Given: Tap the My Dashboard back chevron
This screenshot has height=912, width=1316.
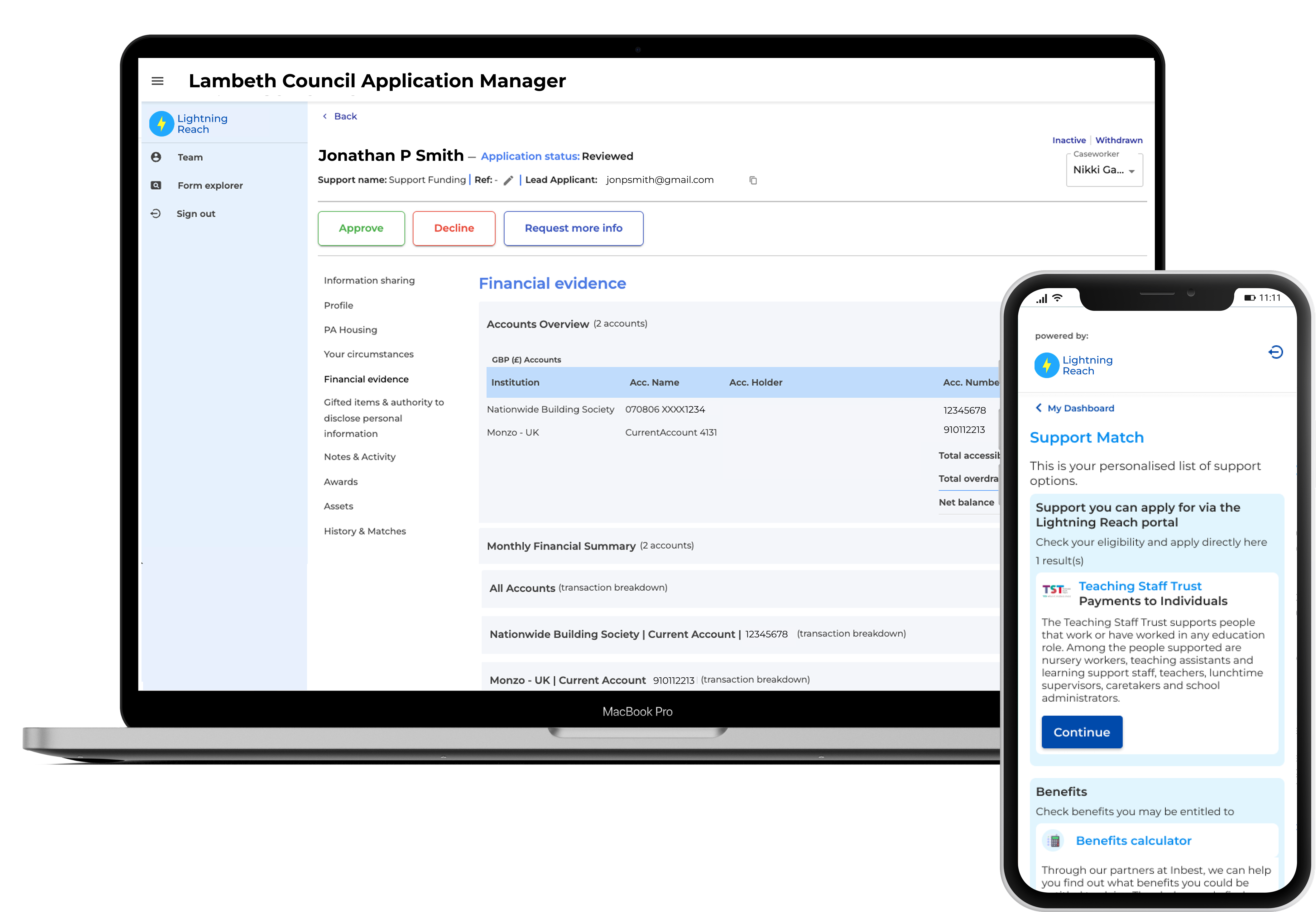Looking at the screenshot, I should [1039, 408].
